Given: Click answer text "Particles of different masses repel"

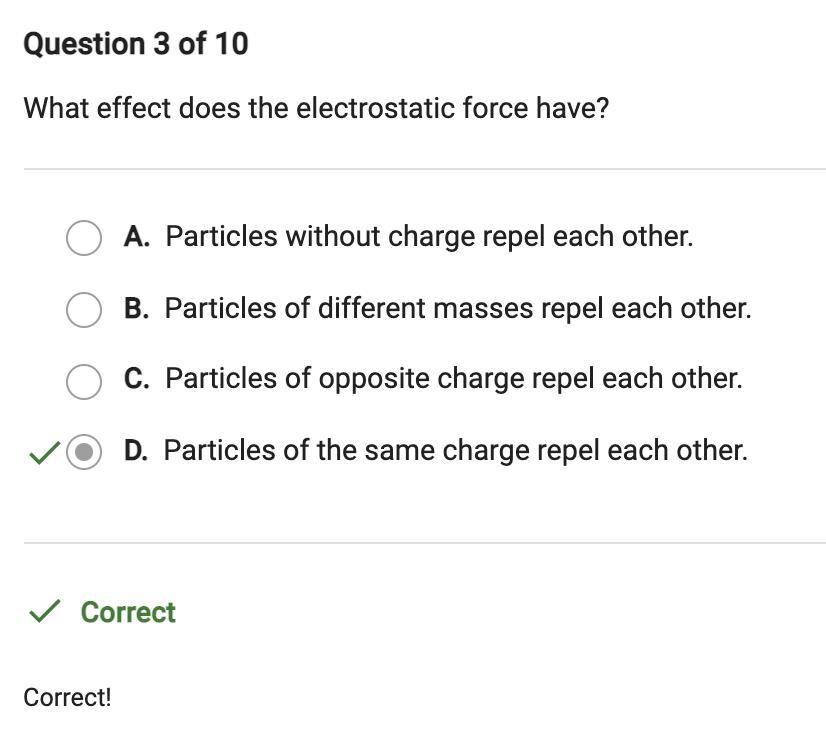Looking at the screenshot, I should coord(457,308).
